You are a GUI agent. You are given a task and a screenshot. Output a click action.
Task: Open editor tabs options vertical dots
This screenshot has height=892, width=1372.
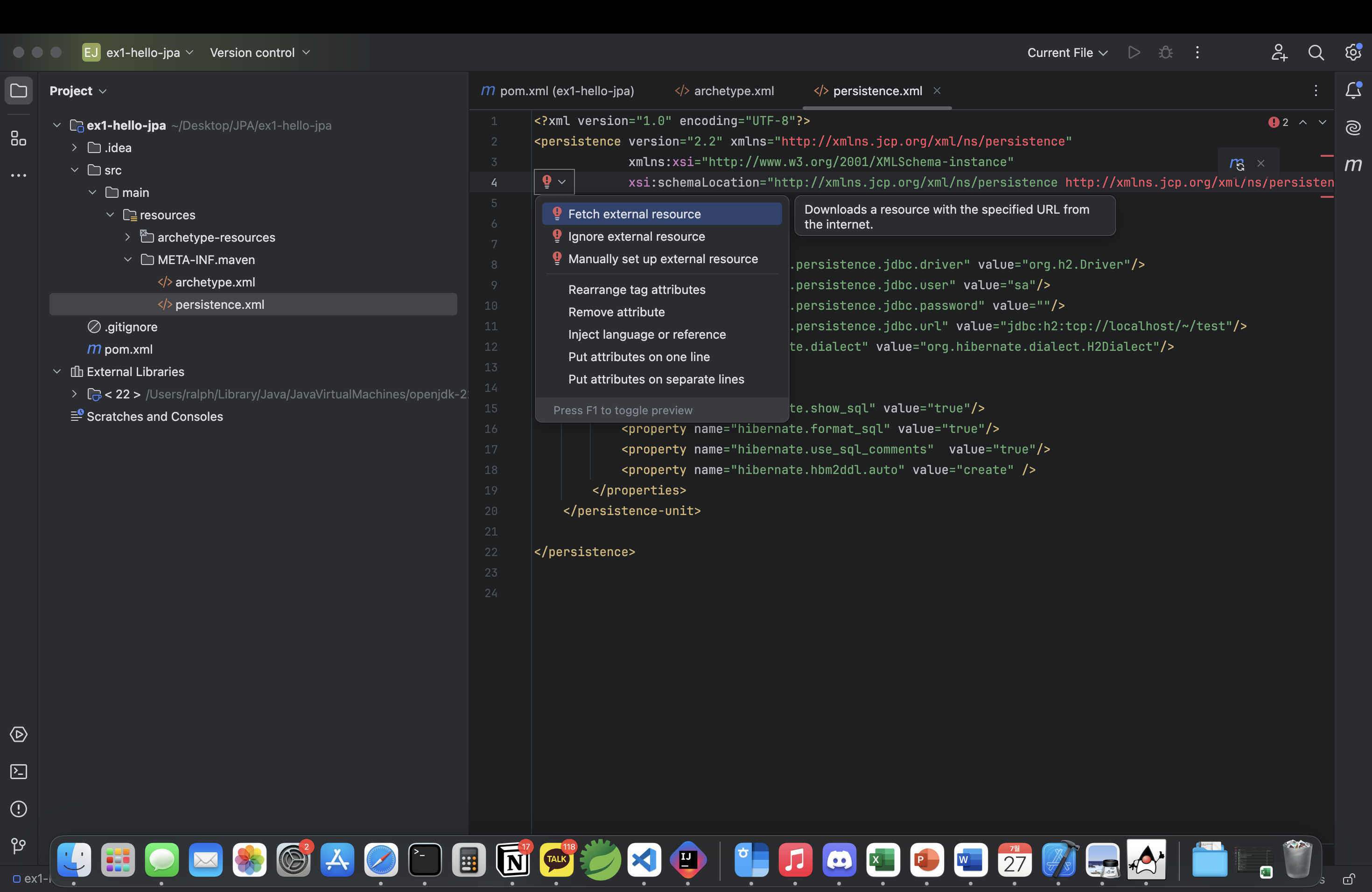pos(1316,91)
